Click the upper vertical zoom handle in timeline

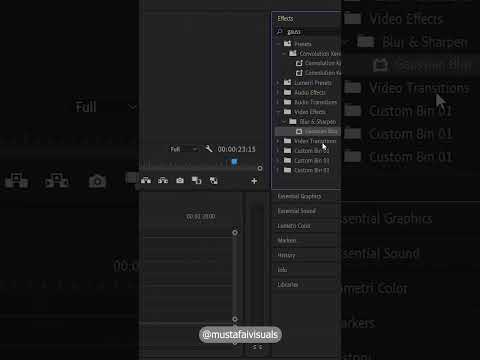(x=235, y=232)
